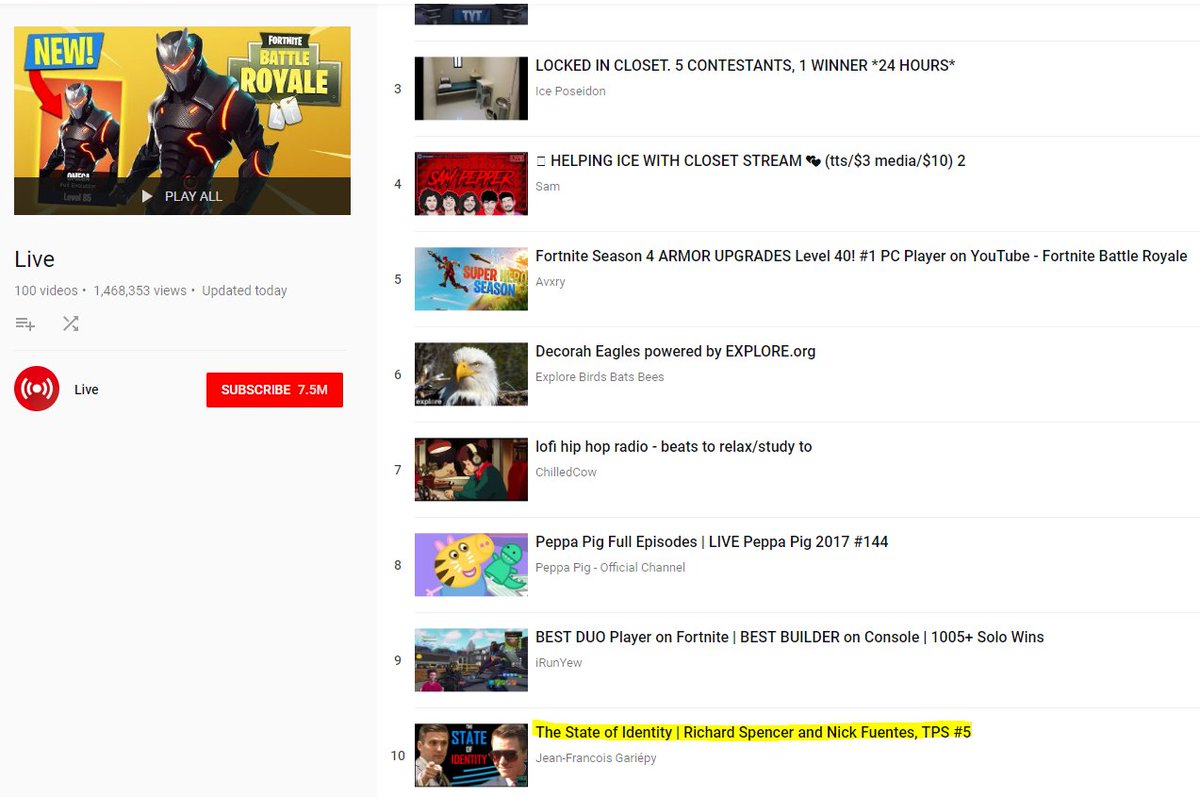This screenshot has width=1200, height=797.
Task: Click the Updated today text
Action: 244,291
